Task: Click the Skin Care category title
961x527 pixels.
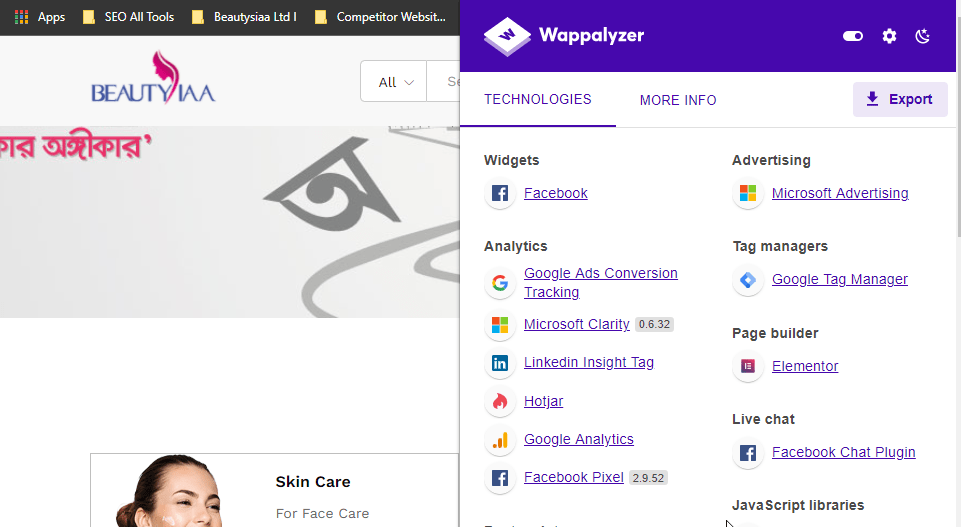Action: [x=313, y=482]
